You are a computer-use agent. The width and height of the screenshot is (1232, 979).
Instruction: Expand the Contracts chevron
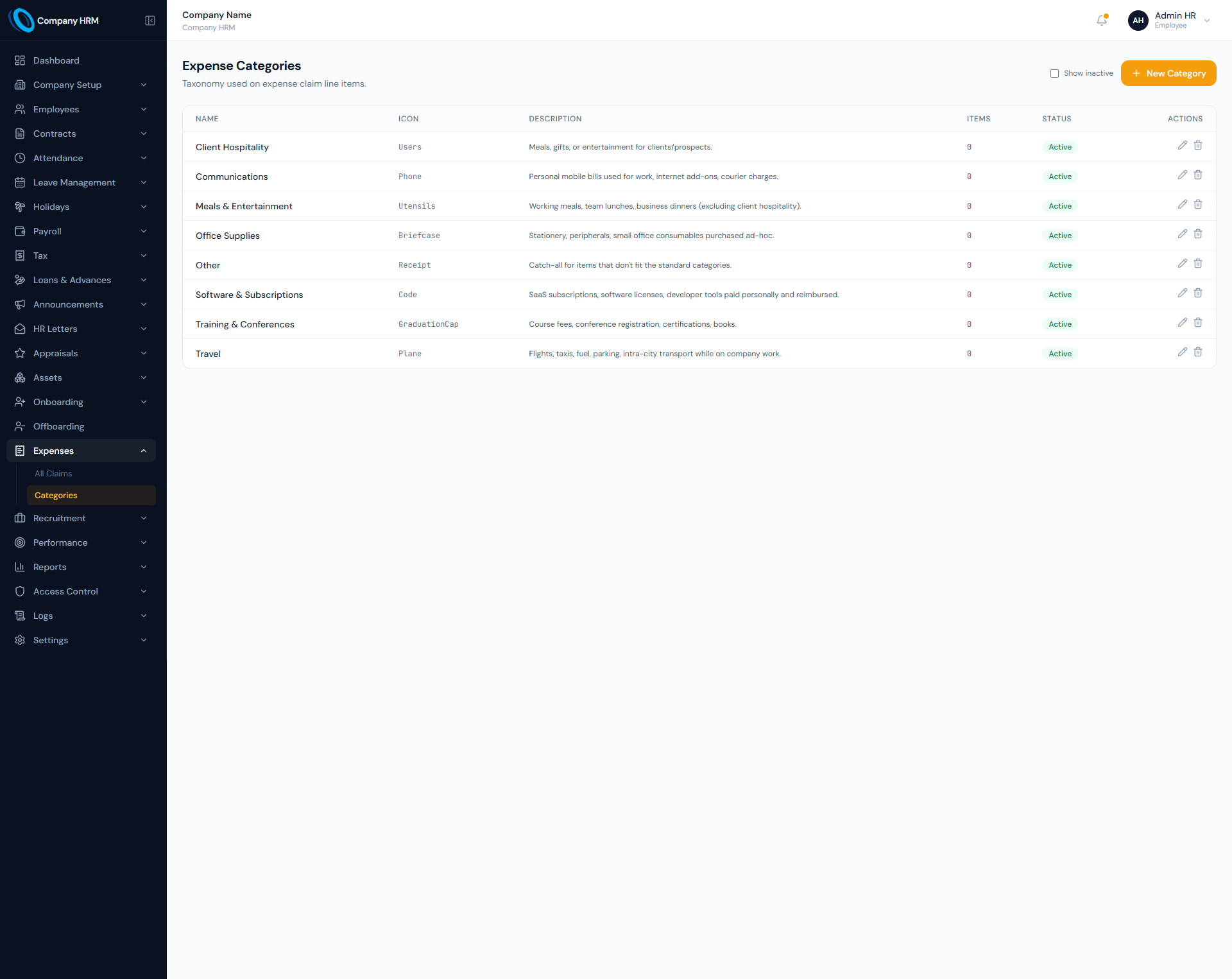tap(144, 134)
